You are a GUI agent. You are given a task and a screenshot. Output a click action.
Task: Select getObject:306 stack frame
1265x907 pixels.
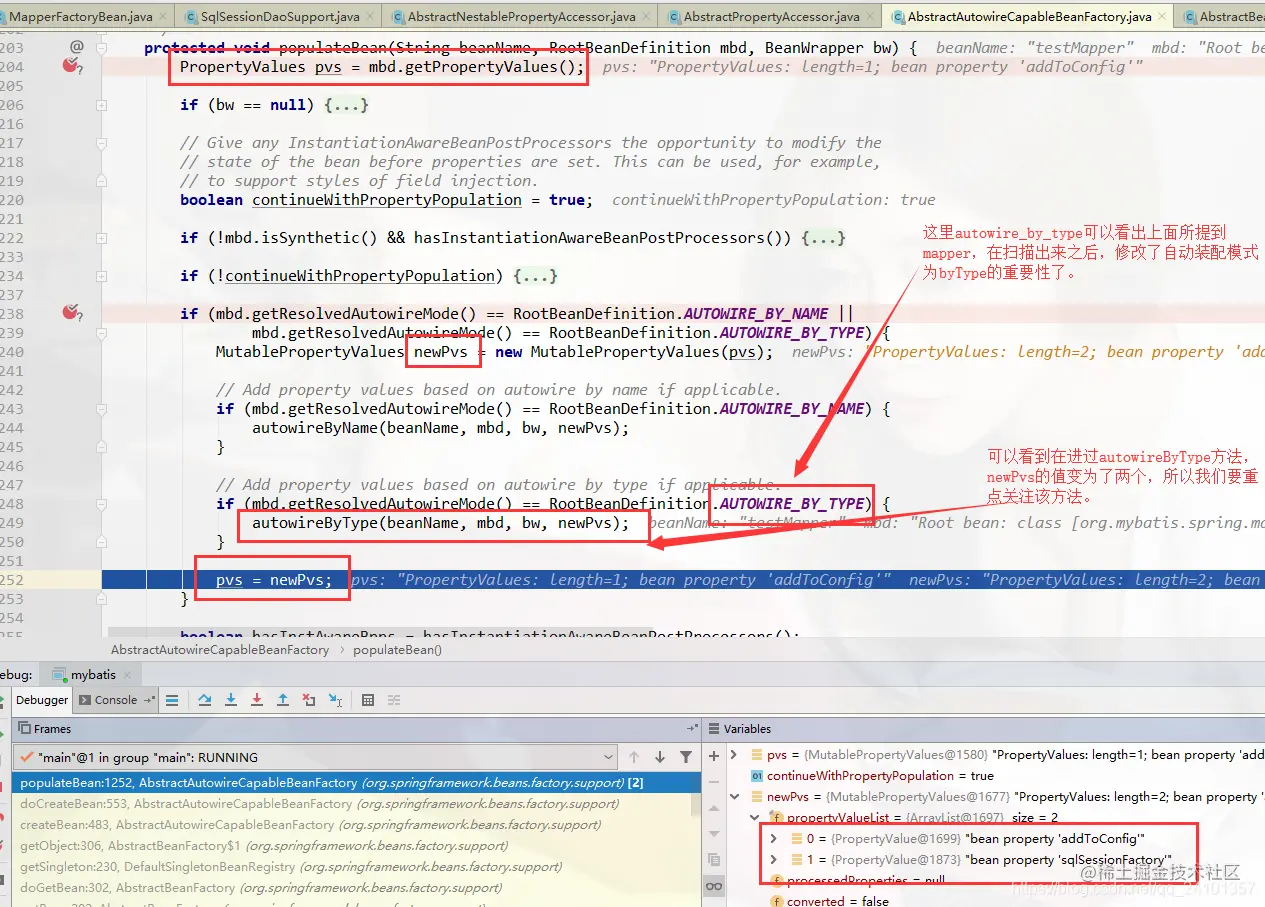point(356,845)
